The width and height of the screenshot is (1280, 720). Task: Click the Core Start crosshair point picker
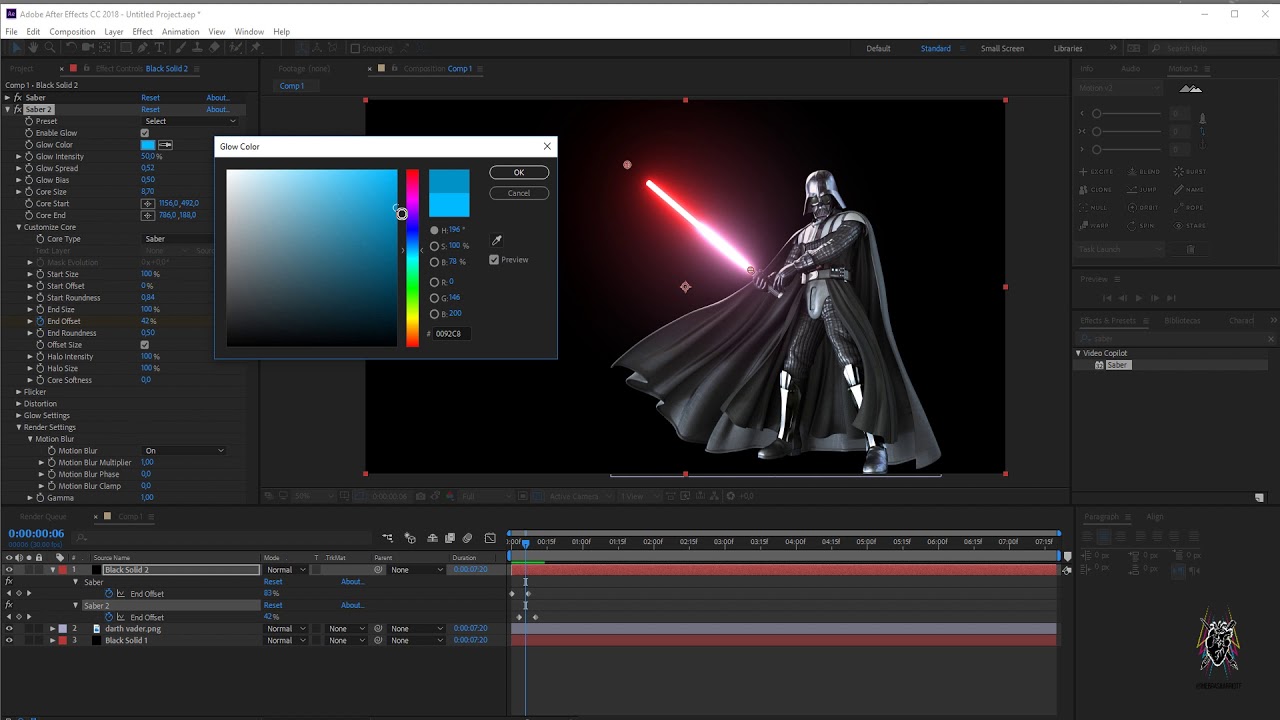(148, 204)
